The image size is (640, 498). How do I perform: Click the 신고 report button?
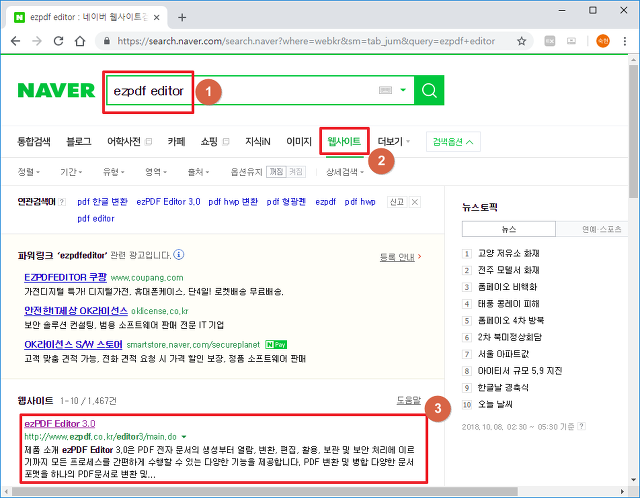pyautogui.click(x=397, y=202)
